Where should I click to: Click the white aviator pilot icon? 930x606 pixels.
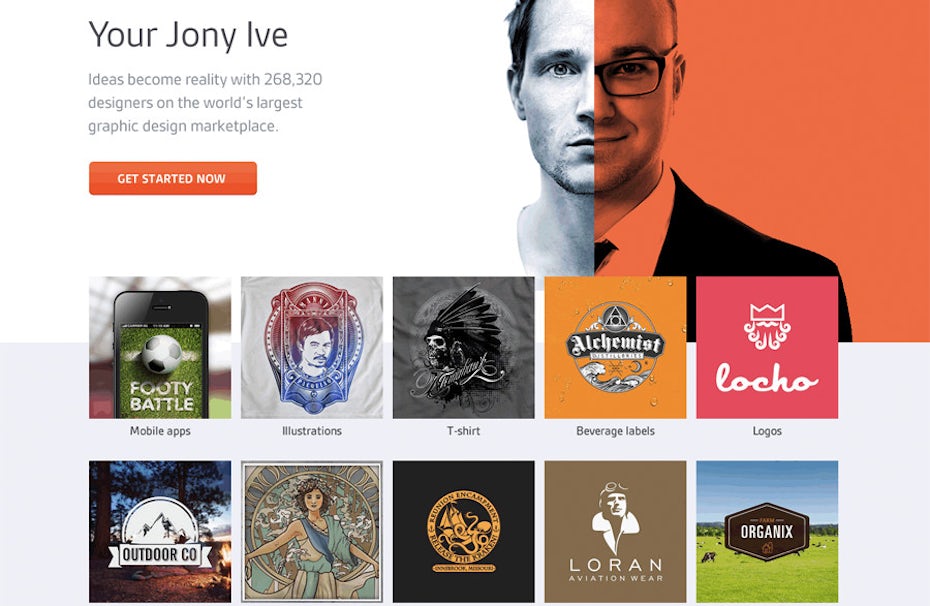coord(616,518)
